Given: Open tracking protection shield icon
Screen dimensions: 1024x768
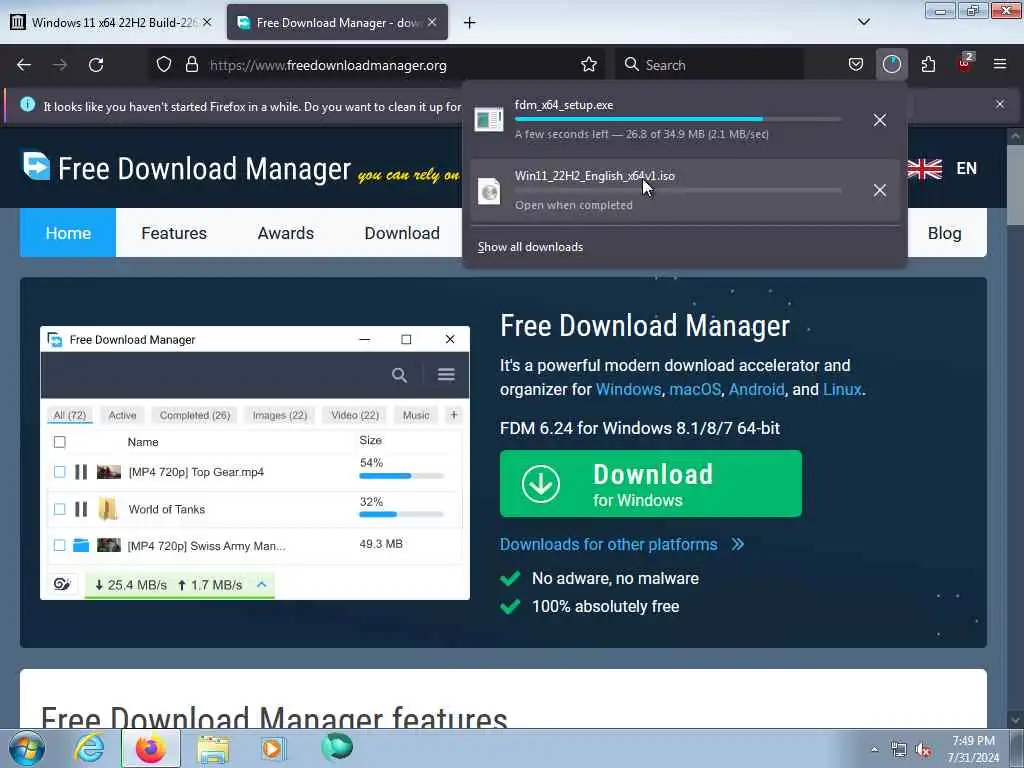Looking at the screenshot, I should tap(164, 65).
